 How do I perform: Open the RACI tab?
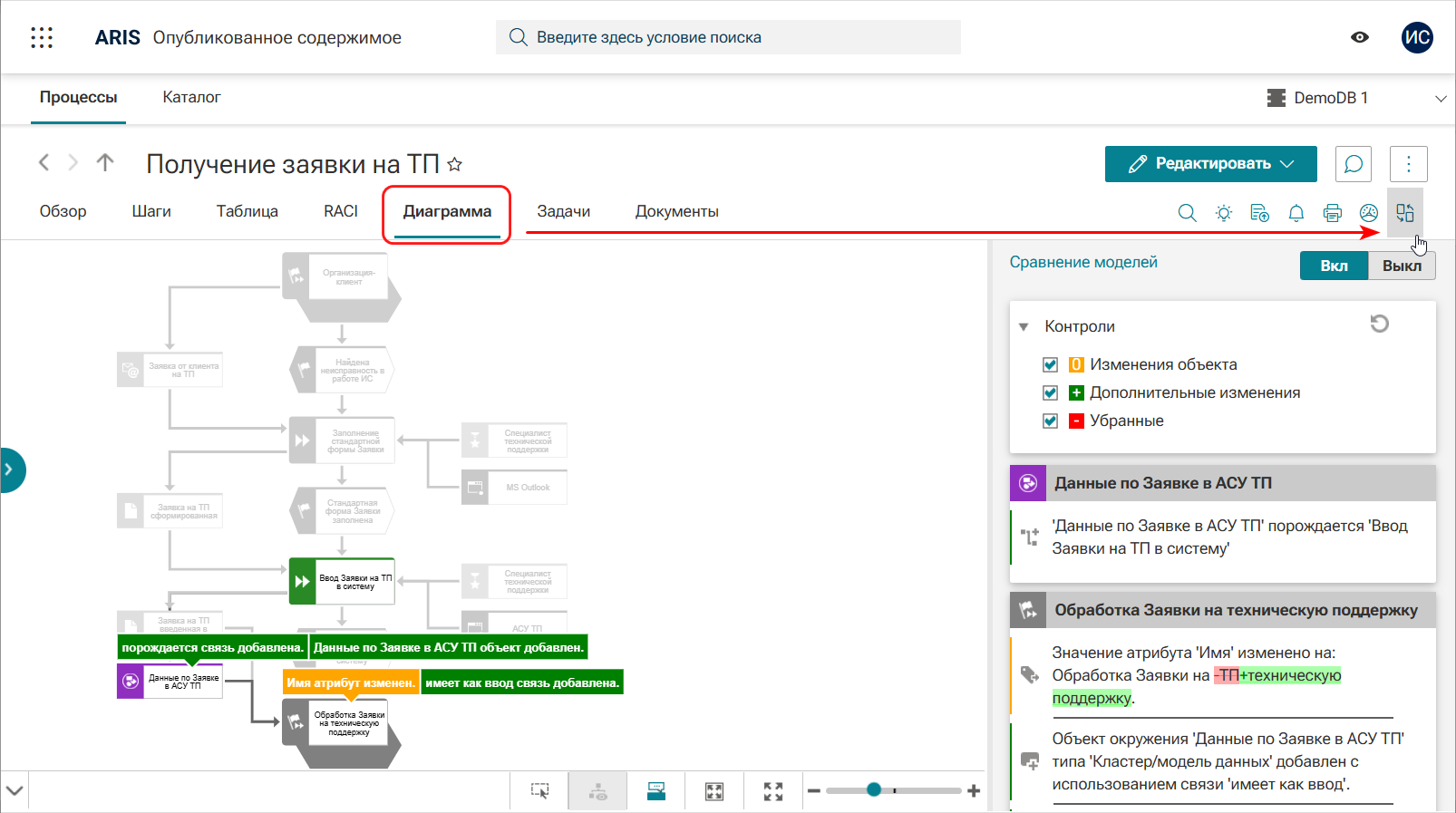[341, 211]
